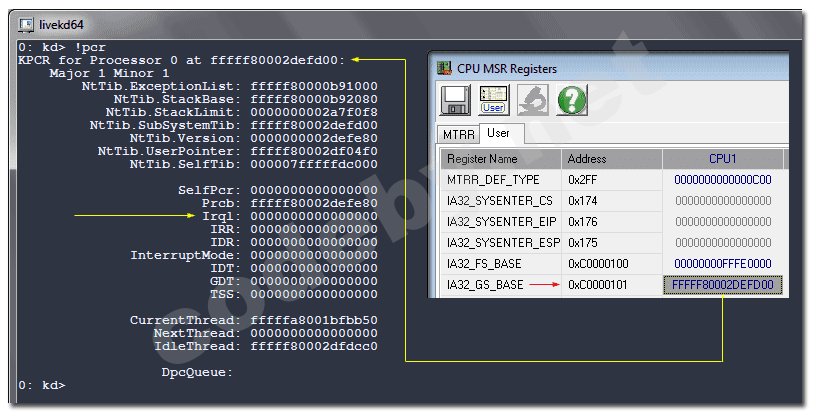Click the IDT label in console
This screenshot has height=414, width=813.
click(226, 268)
